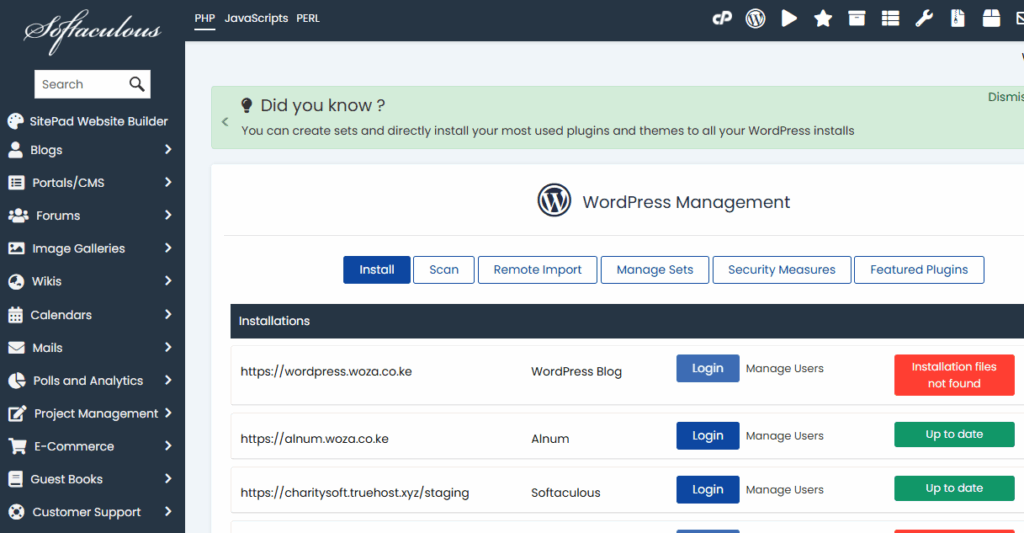The image size is (1024, 533).
Task: Expand the Project Management chevron
Action: [x=168, y=413]
